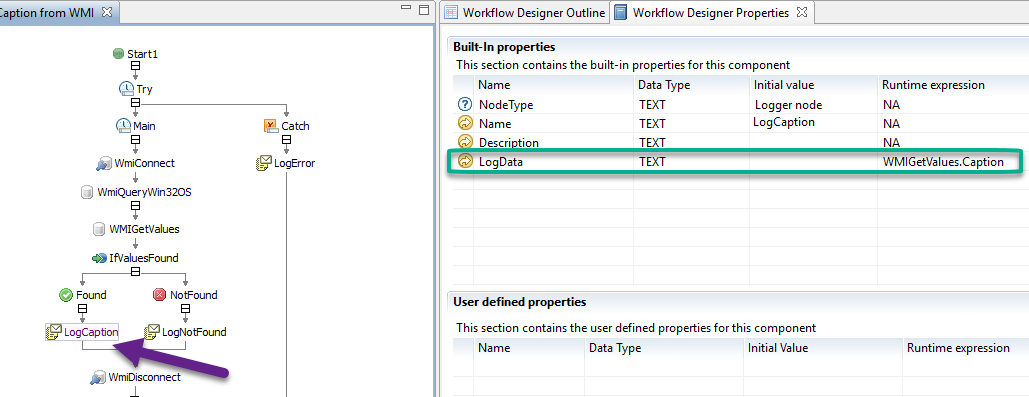Click the Description property row icon

(x=465, y=142)
